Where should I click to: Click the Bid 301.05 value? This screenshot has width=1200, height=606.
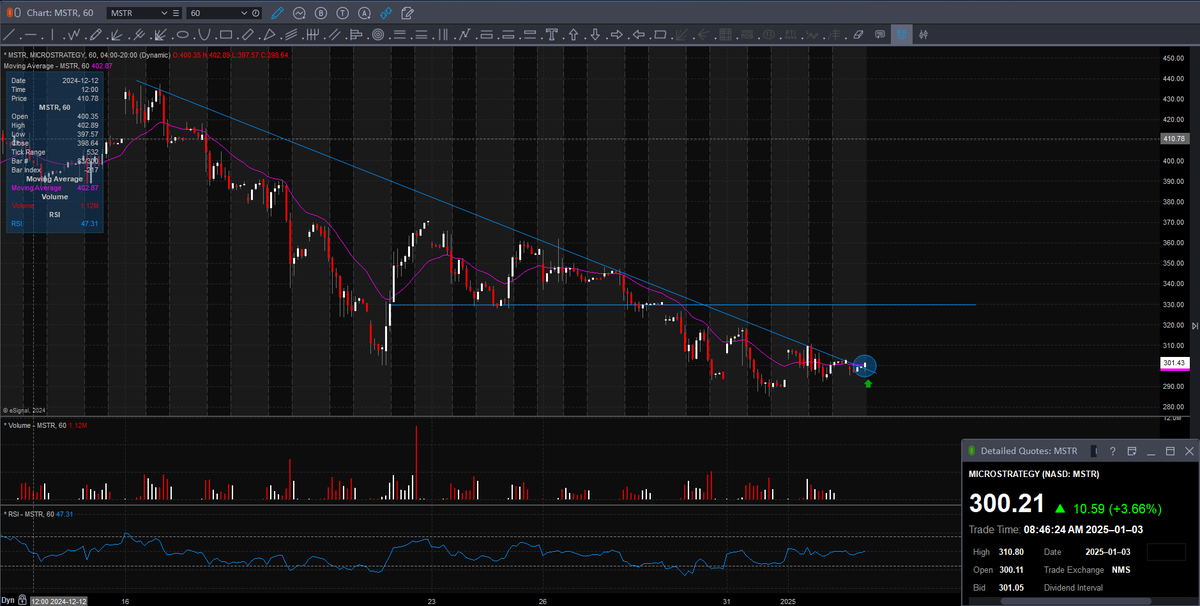point(1011,587)
